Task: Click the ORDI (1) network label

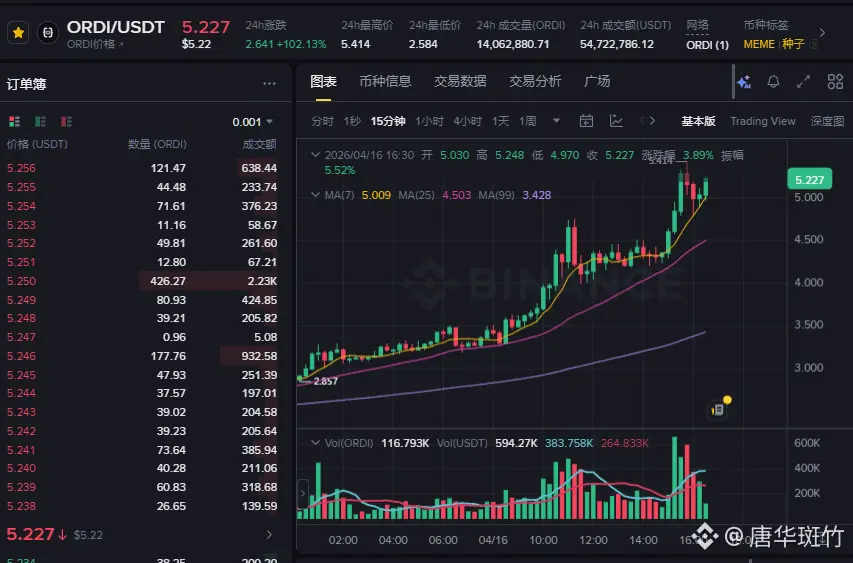Action: [x=707, y=45]
